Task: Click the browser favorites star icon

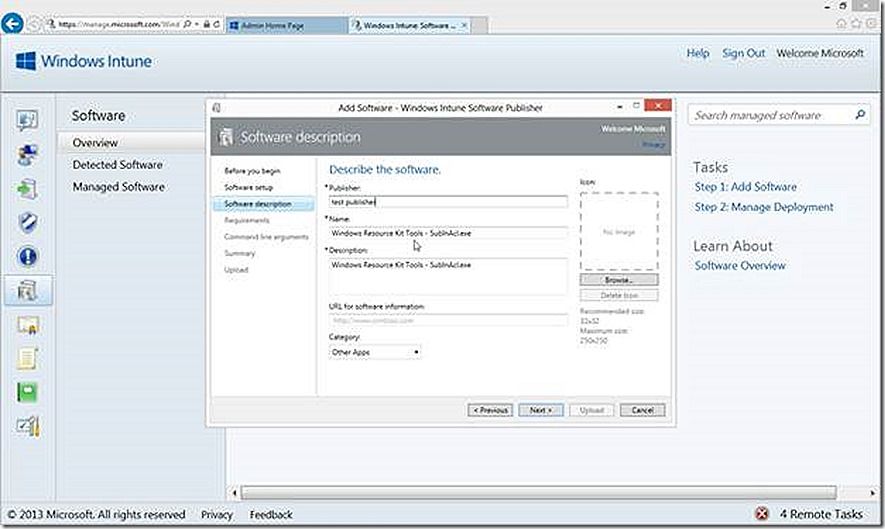Action: click(856, 24)
